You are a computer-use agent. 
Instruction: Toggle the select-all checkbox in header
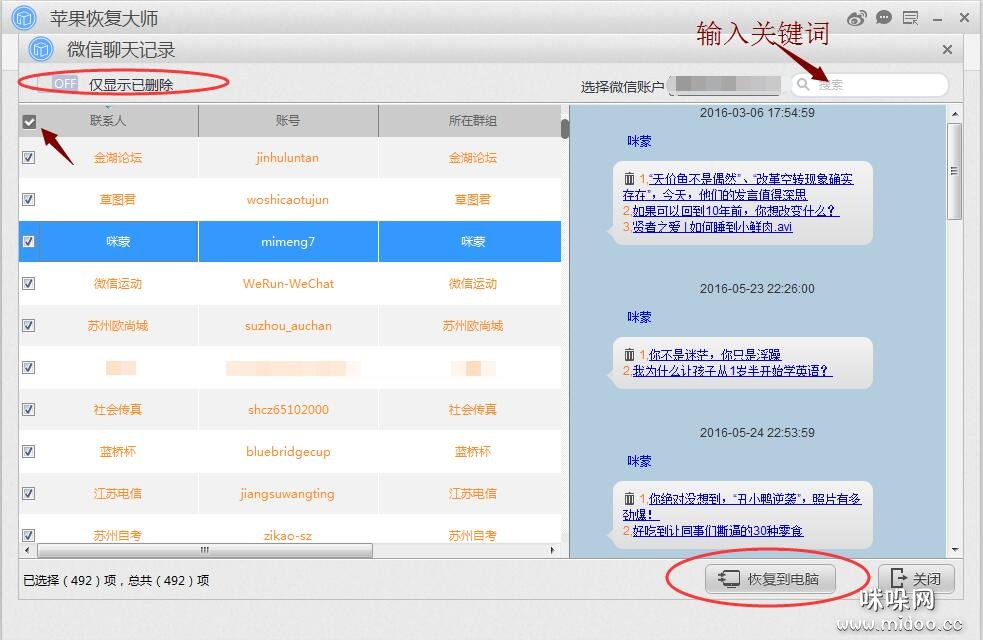click(x=29, y=122)
